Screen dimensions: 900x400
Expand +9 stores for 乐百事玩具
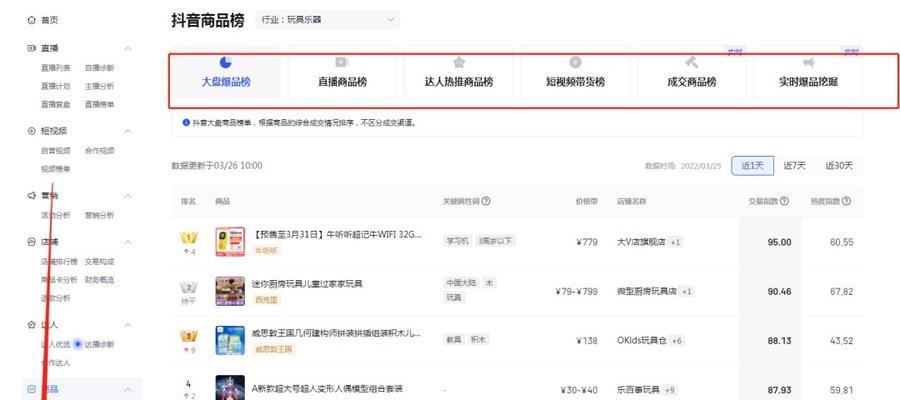[670, 390]
